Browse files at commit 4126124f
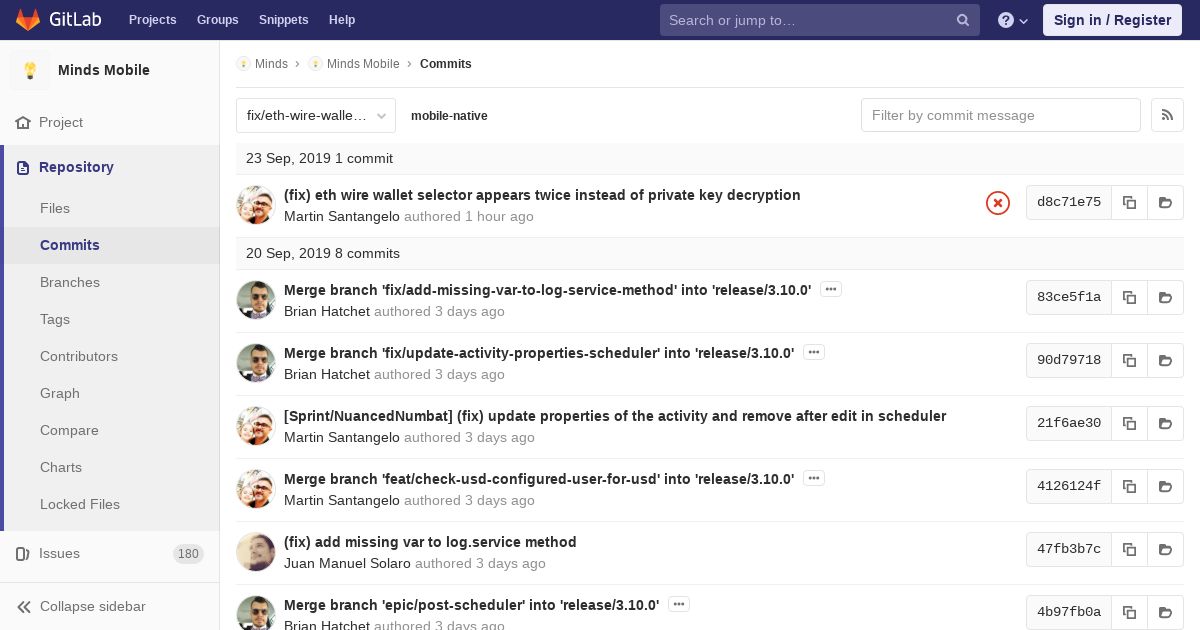This screenshot has width=1200, height=630. (1165, 486)
